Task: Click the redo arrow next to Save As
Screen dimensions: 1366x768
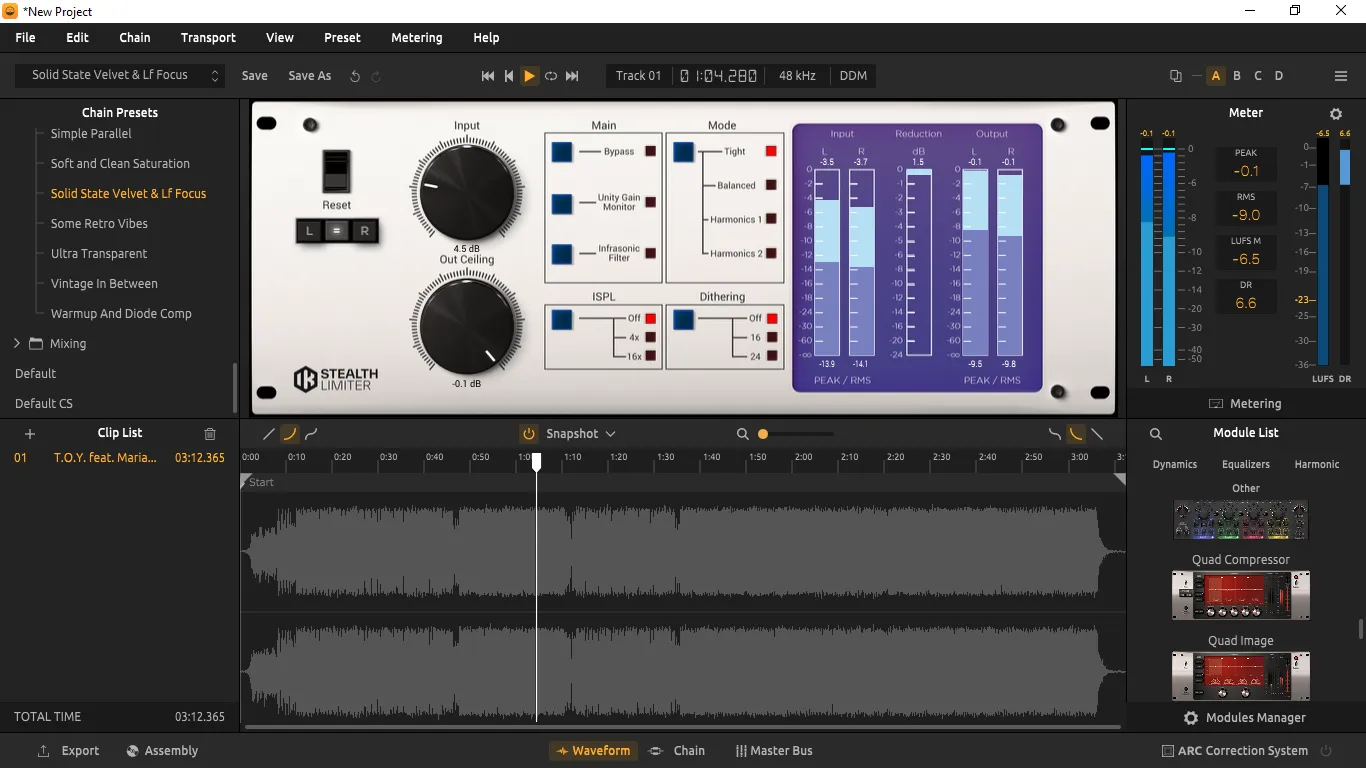Action: [x=376, y=76]
